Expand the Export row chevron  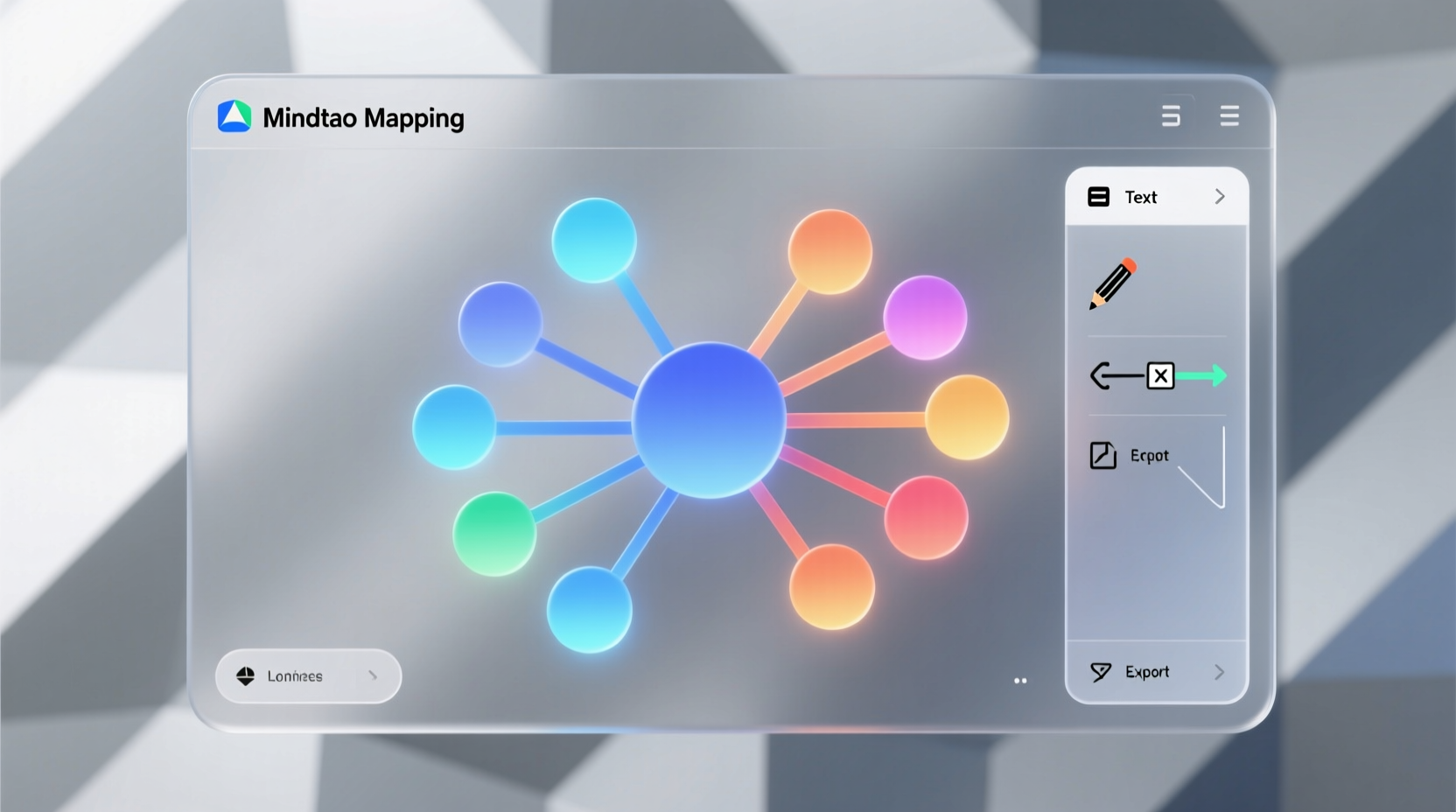[1219, 672]
